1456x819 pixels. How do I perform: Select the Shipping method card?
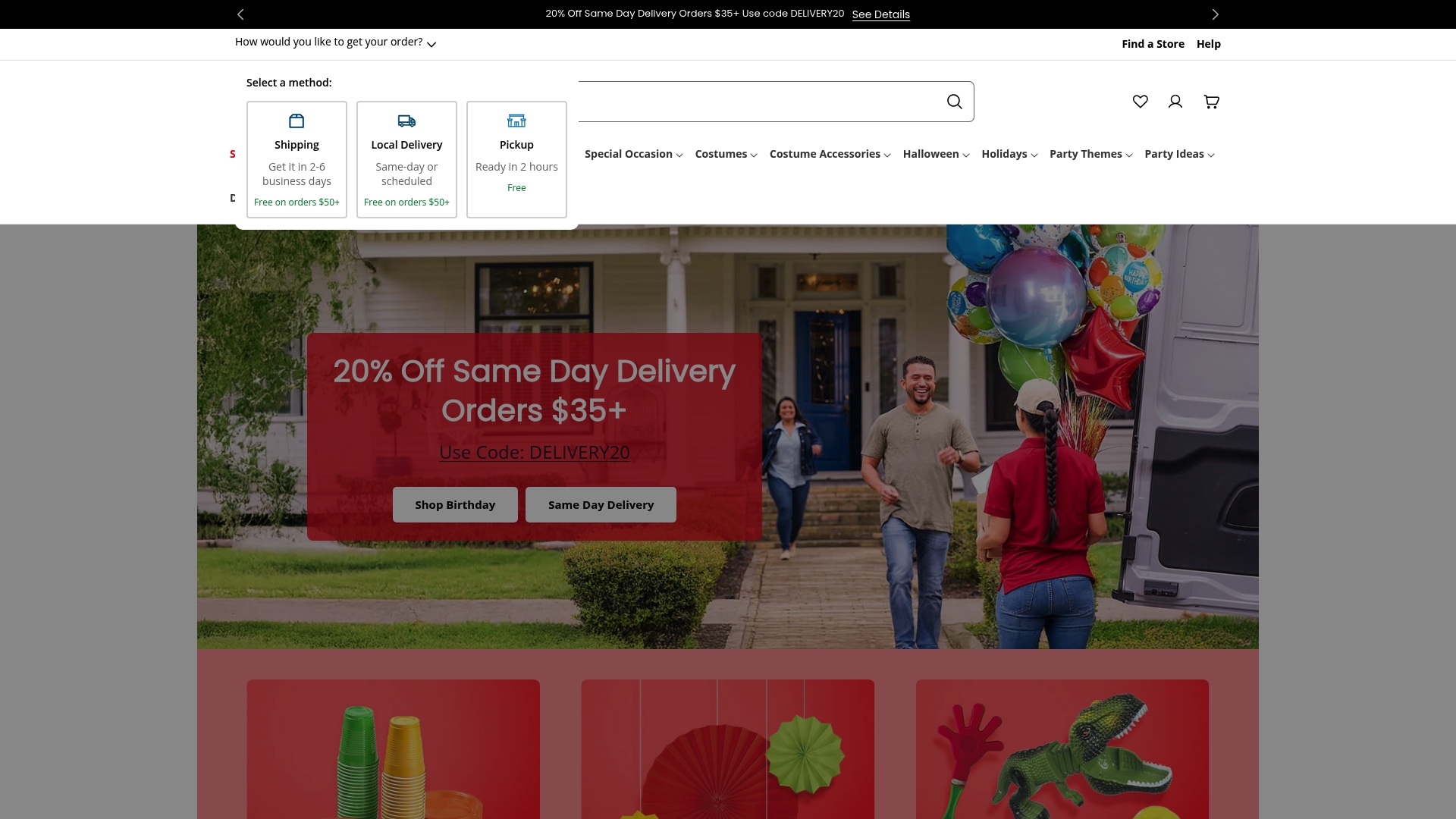[297, 159]
